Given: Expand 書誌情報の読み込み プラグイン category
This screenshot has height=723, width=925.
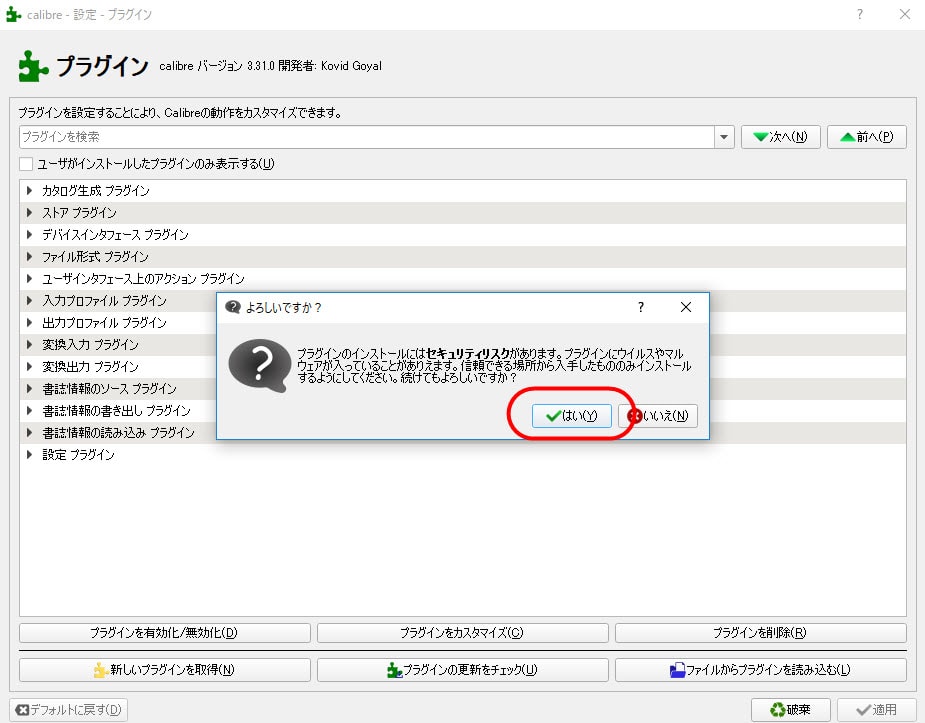Looking at the screenshot, I should tap(29, 433).
